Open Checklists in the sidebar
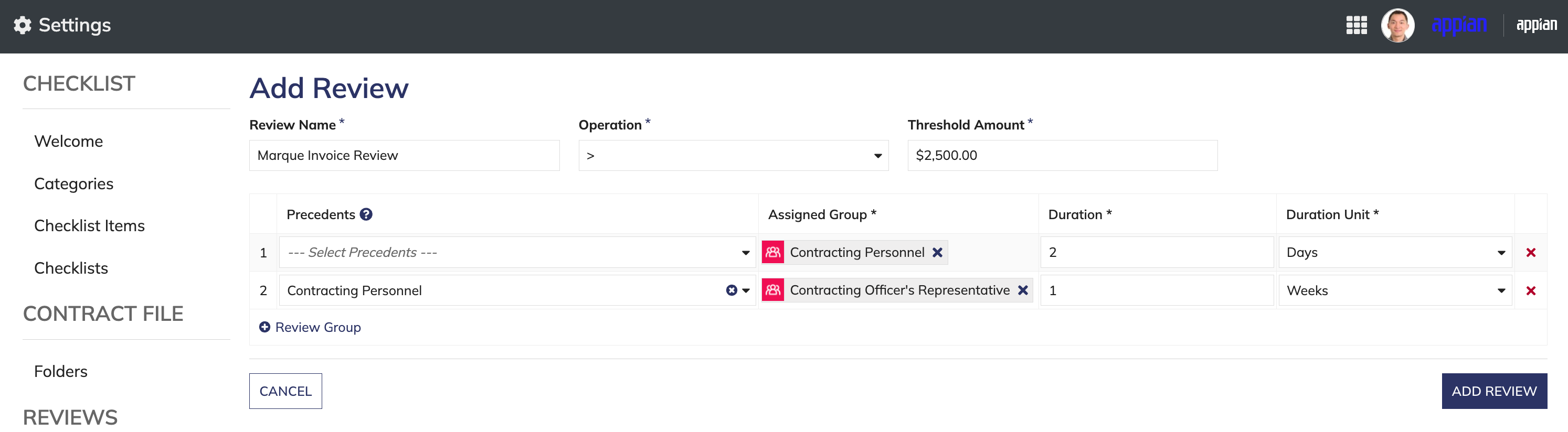Viewport: 1568px width, 432px height. [x=71, y=268]
